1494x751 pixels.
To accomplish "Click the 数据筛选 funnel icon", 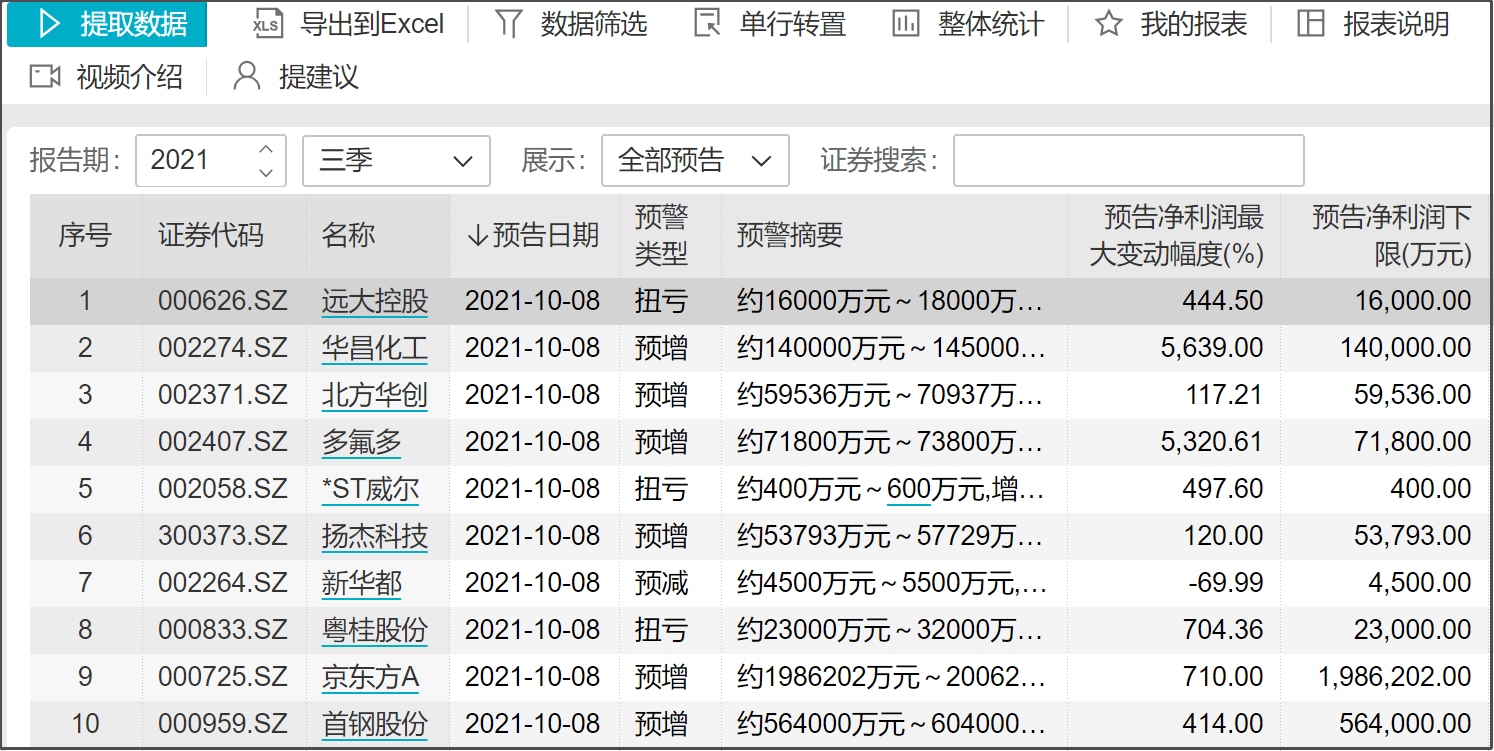I will tap(509, 25).
